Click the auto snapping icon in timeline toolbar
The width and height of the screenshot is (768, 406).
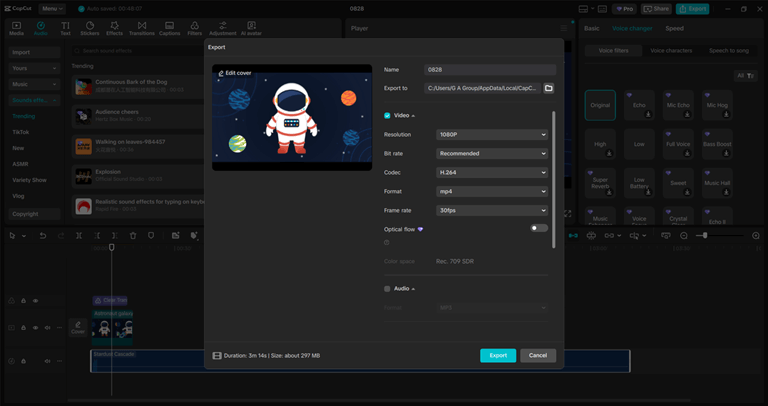click(591, 236)
